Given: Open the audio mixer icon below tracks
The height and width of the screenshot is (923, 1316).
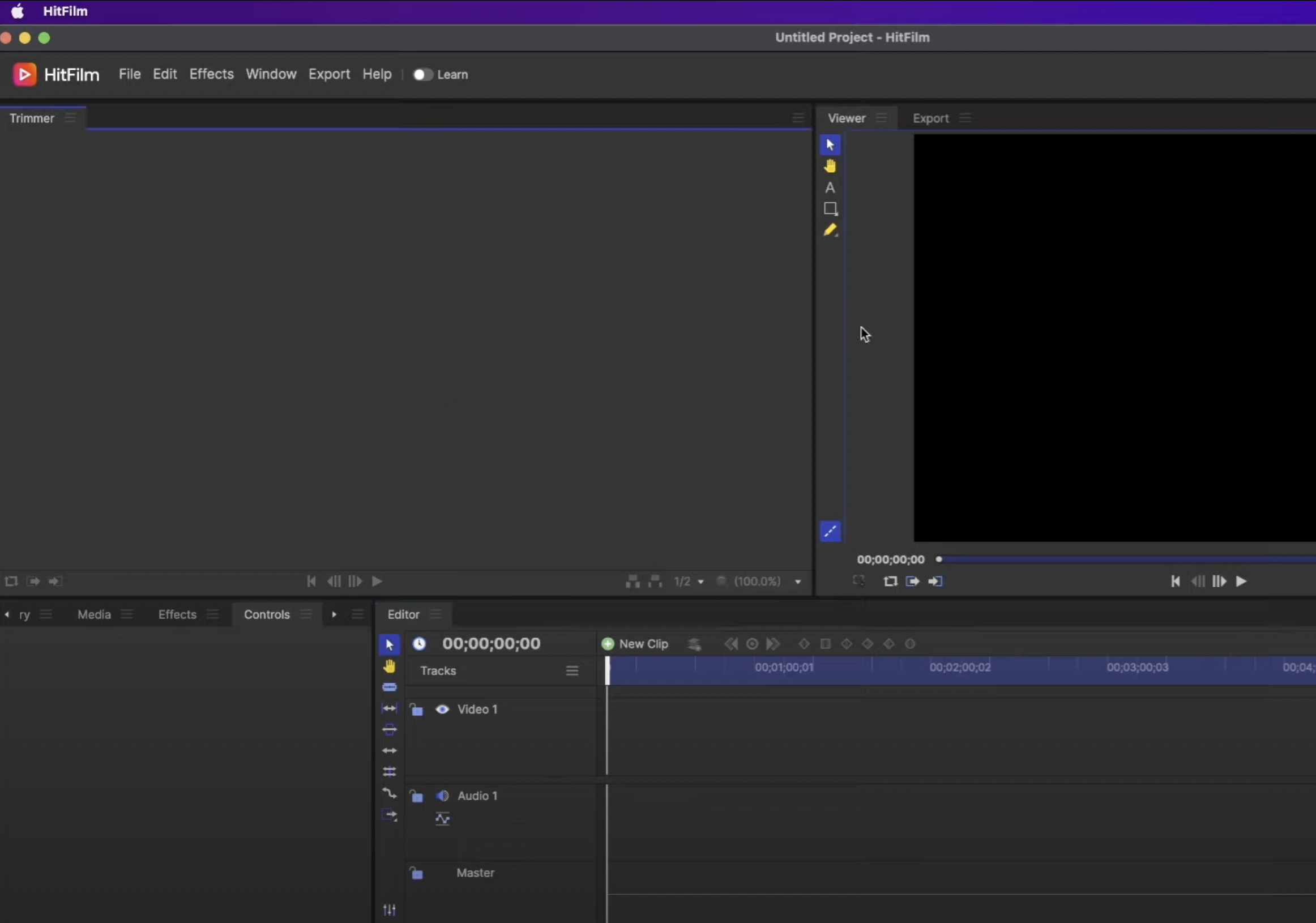Looking at the screenshot, I should 389,909.
